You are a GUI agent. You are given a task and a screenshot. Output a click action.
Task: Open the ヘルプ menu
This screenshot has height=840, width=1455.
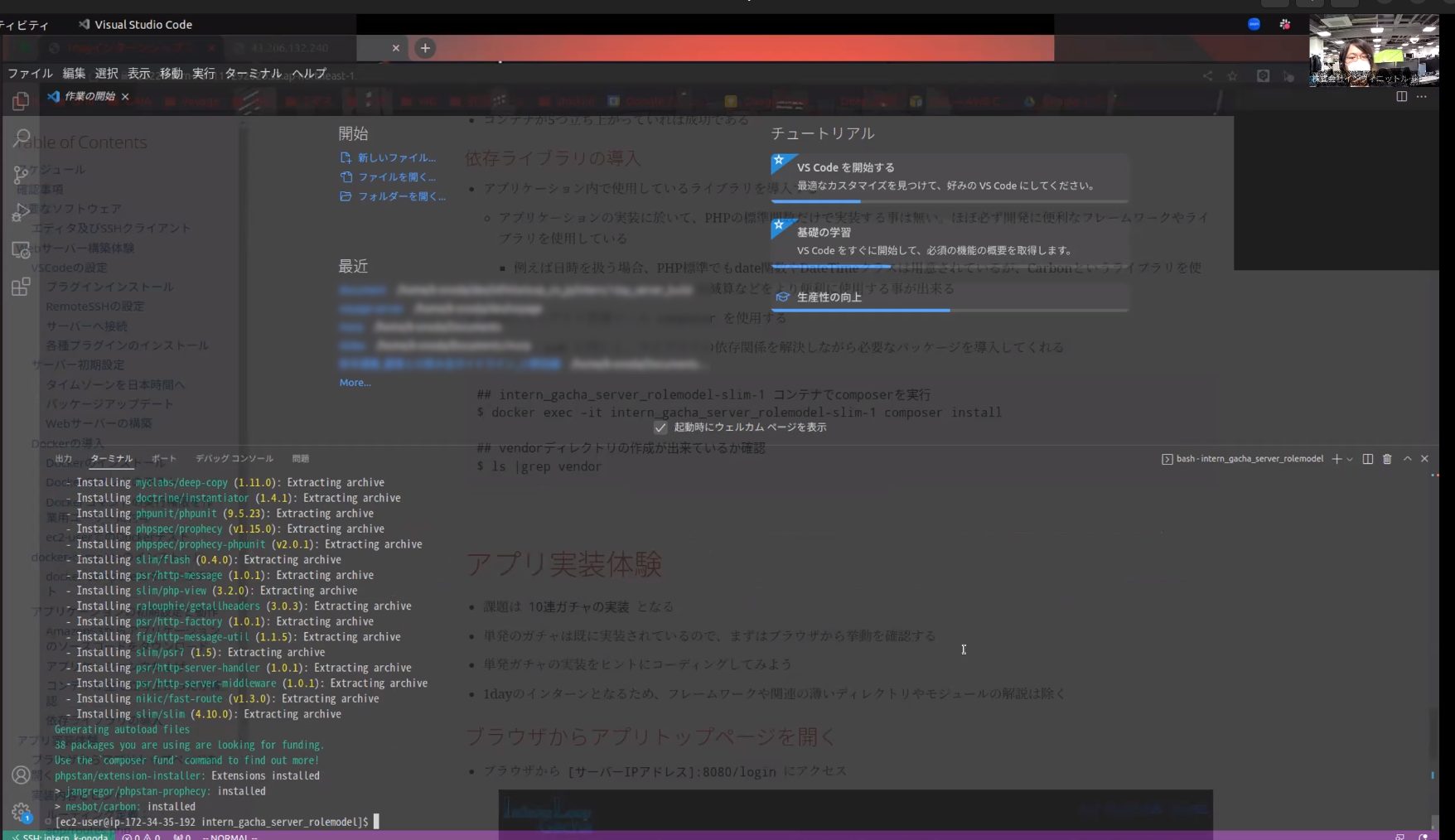[x=309, y=74]
